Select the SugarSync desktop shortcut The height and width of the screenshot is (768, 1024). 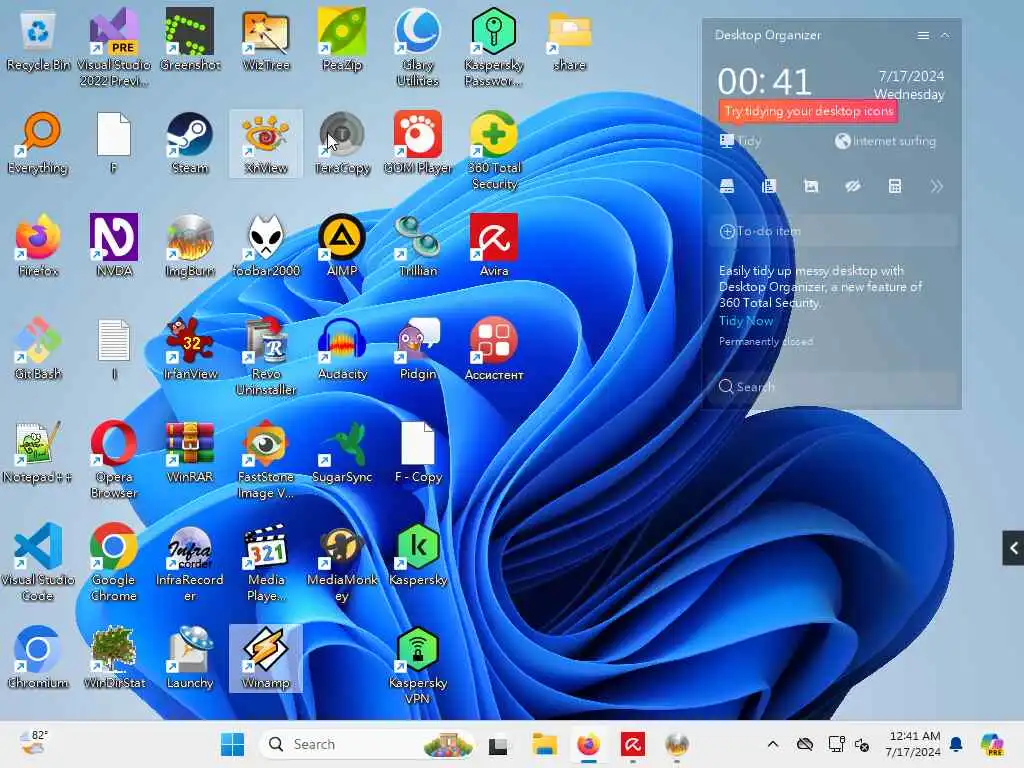(x=342, y=453)
